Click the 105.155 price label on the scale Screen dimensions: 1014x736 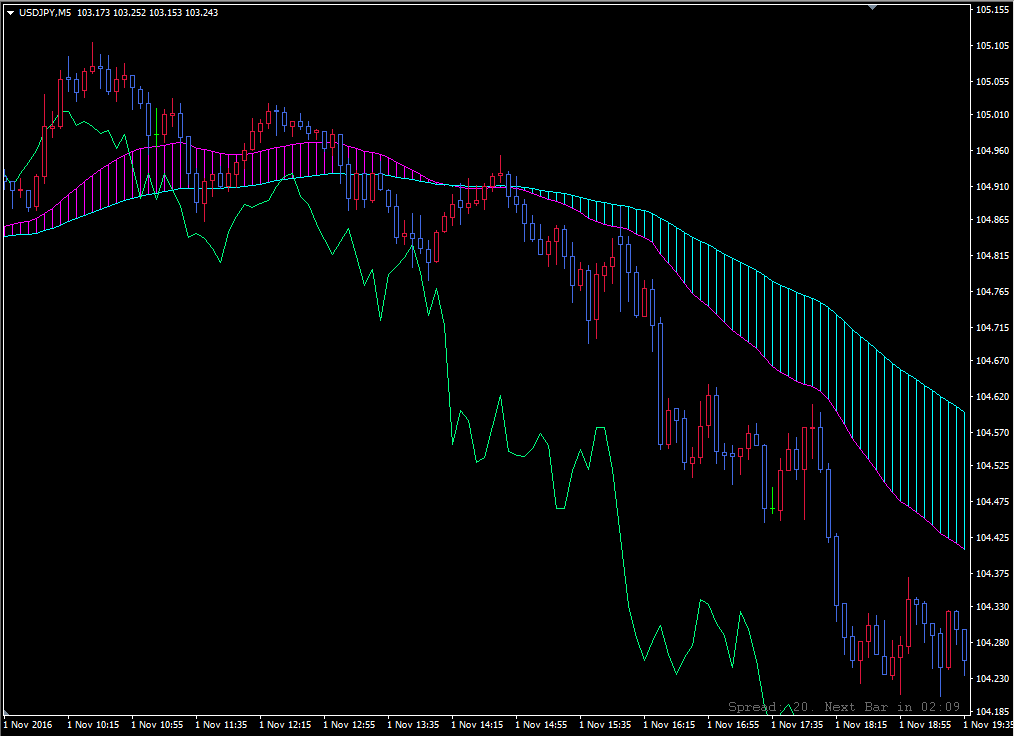click(993, 10)
